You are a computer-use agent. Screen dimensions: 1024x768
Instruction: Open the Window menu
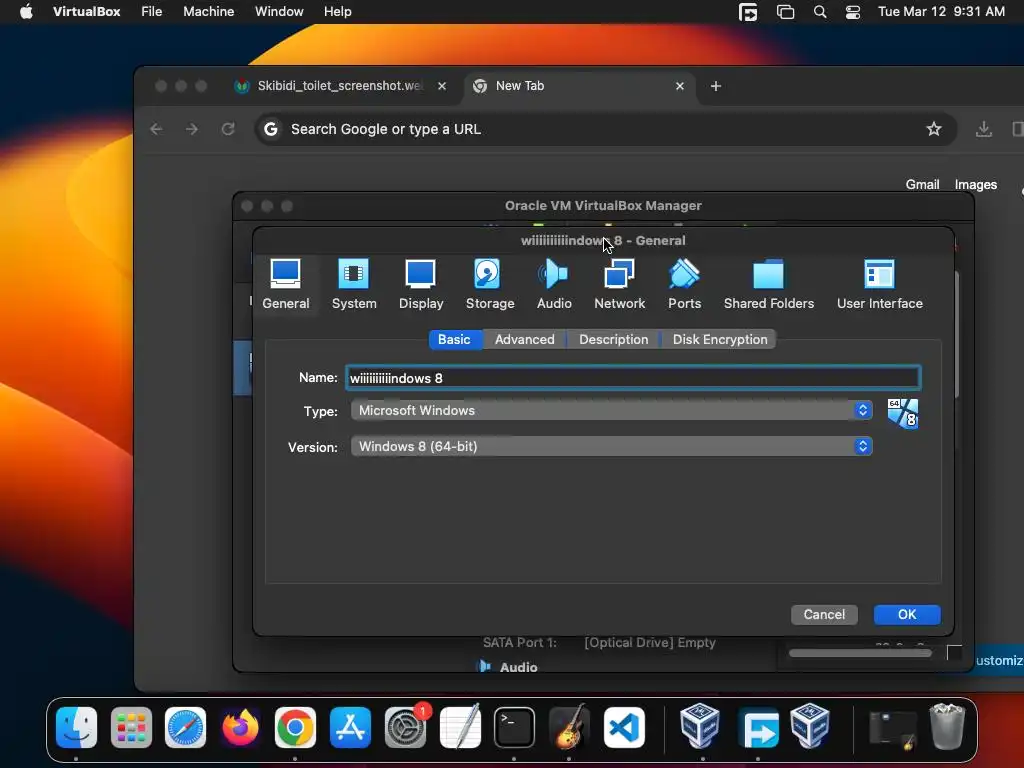[279, 12]
